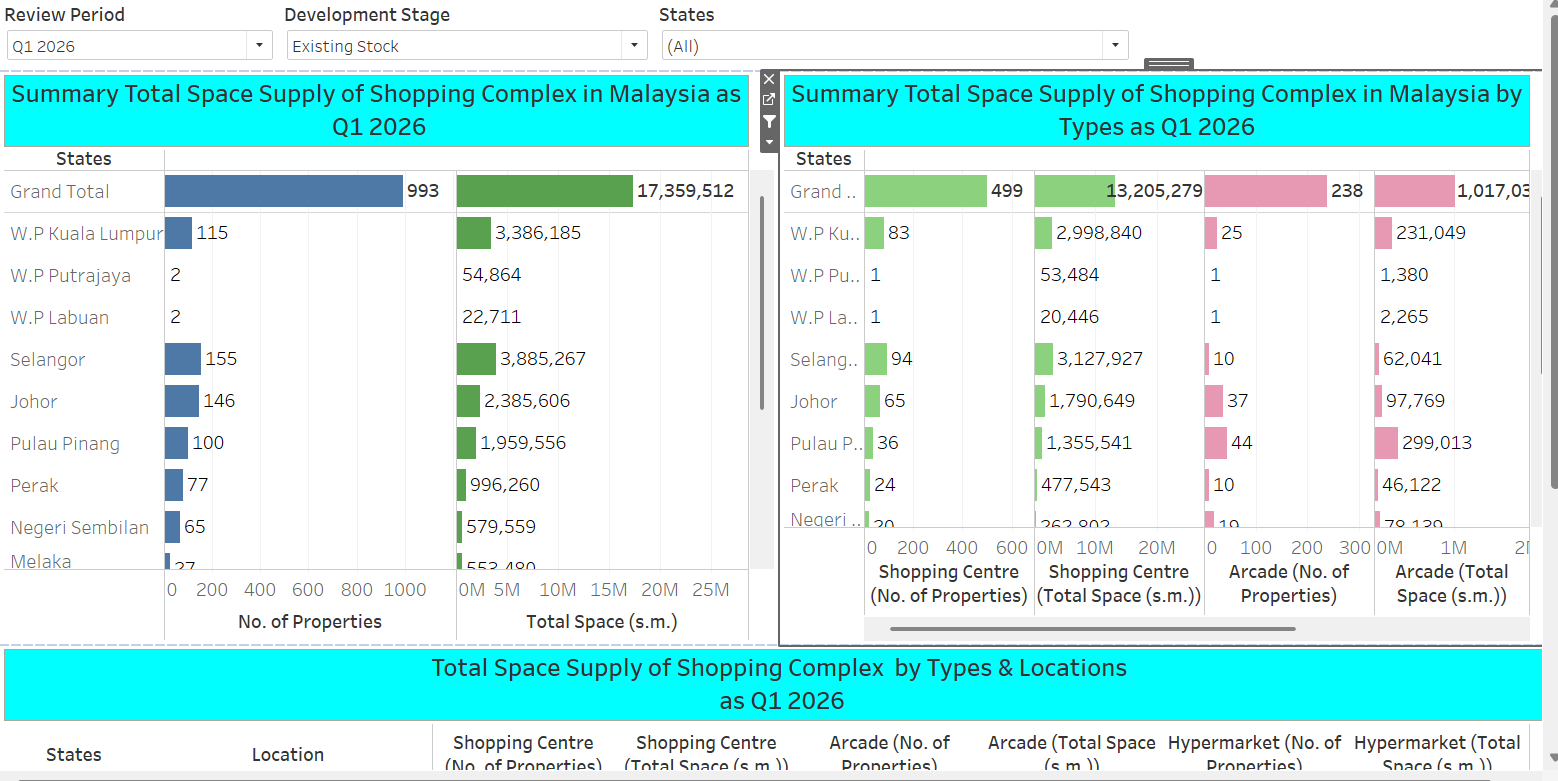Click the blue Perak bar labeled 77
Viewport: 1558px width, 781px height.
point(174,485)
